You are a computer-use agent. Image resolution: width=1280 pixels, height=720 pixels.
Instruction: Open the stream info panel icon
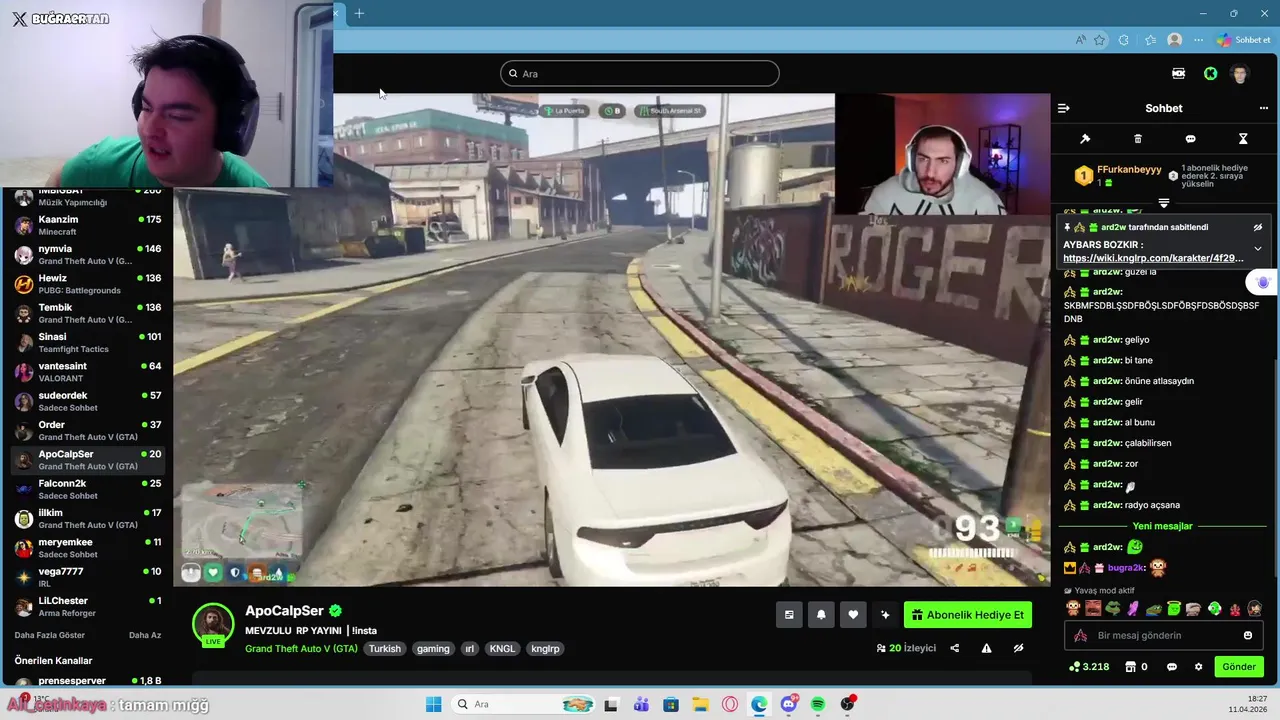click(789, 615)
